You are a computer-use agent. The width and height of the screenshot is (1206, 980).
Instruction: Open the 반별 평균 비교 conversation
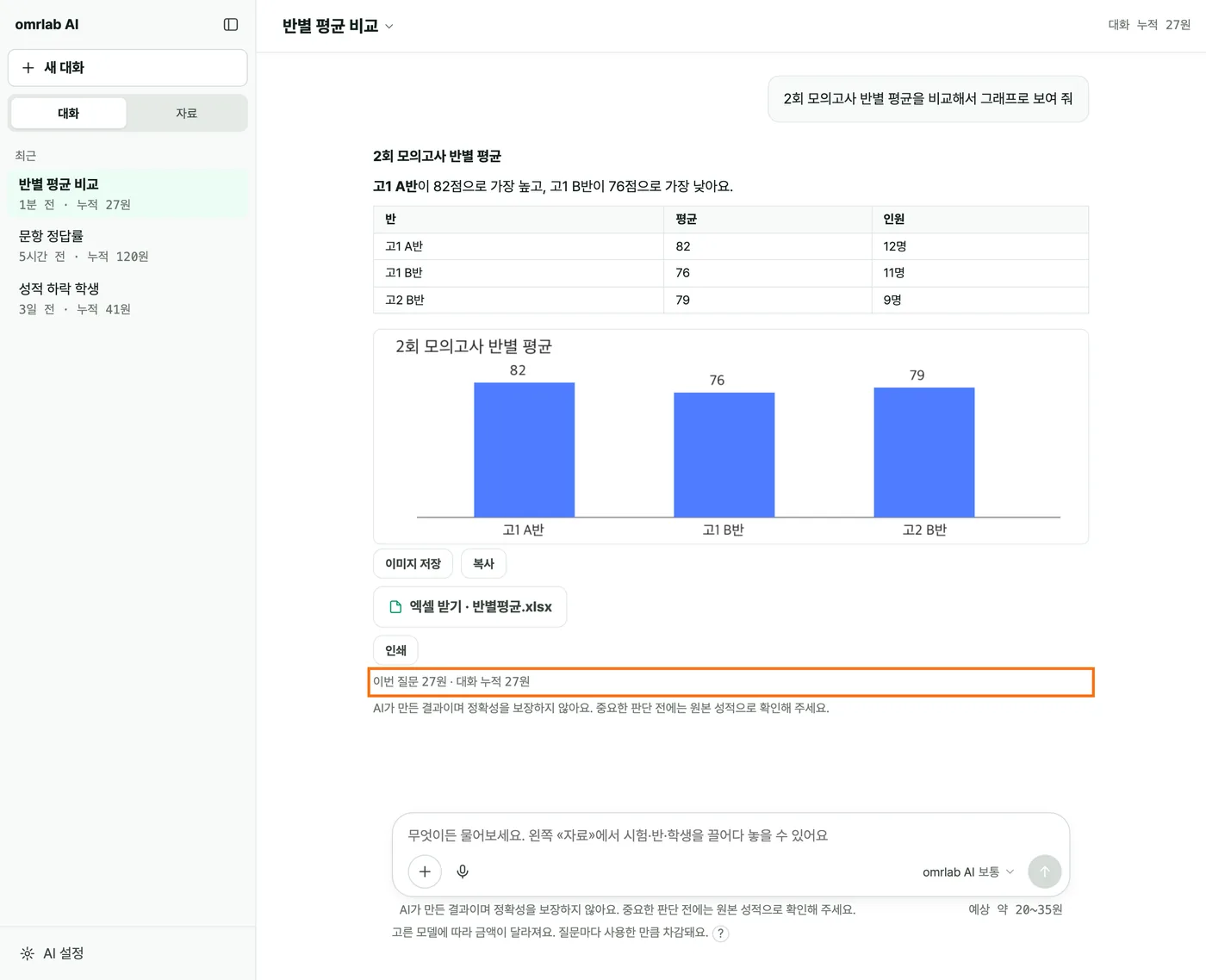tap(127, 194)
